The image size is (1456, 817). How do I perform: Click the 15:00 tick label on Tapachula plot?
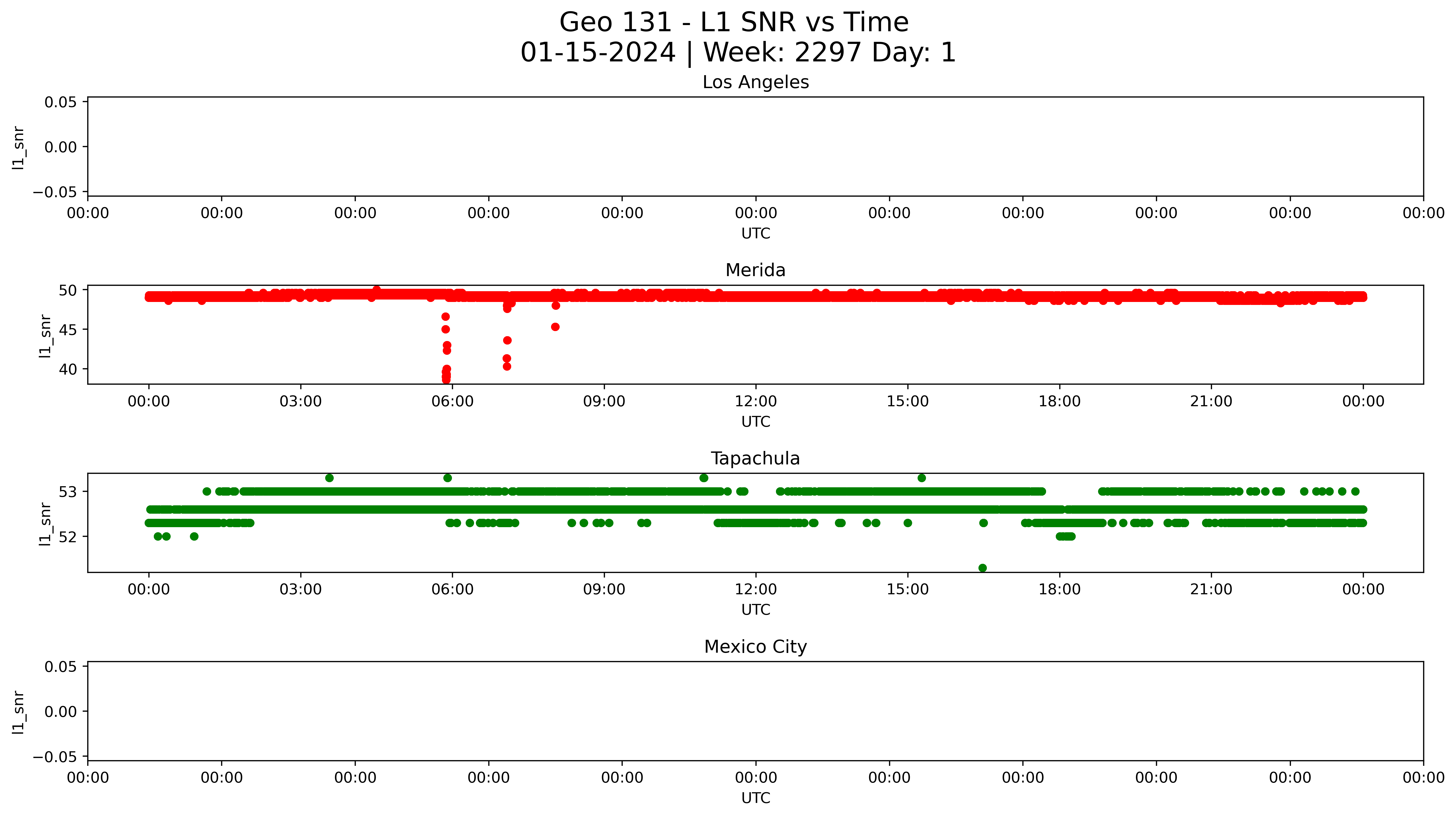[x=908, y=590]
